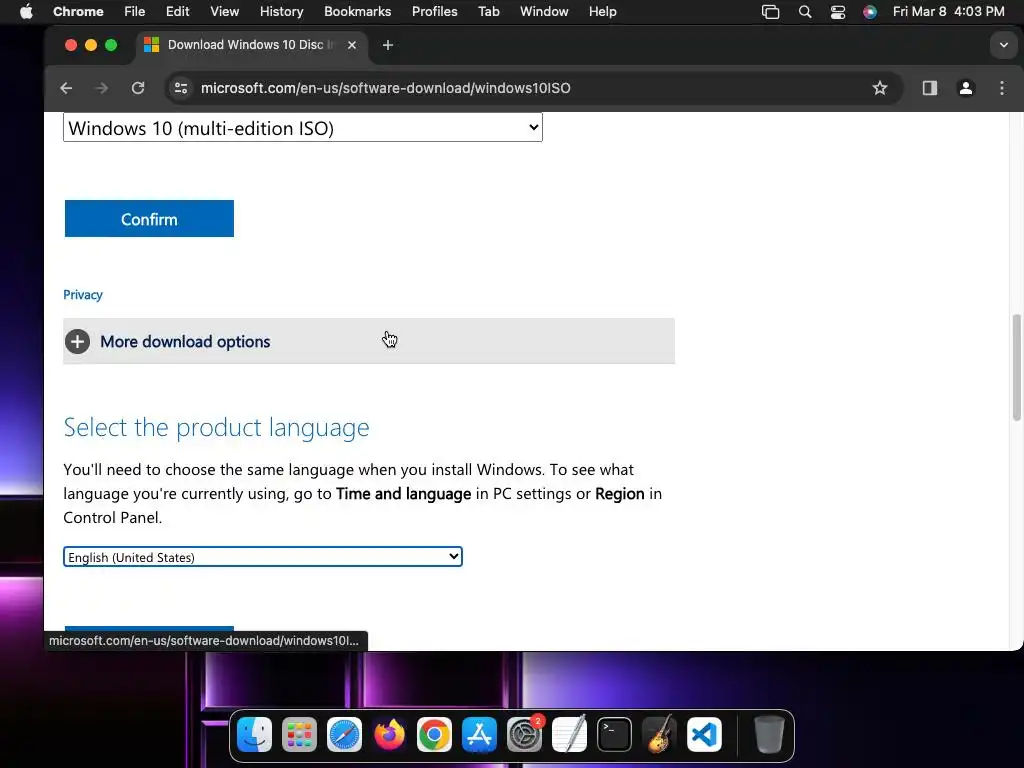The width and height of the screenshot is (1024, 768).
Task: Open the Edit menu
Action: pyautogui.click(x=177, y=12)
